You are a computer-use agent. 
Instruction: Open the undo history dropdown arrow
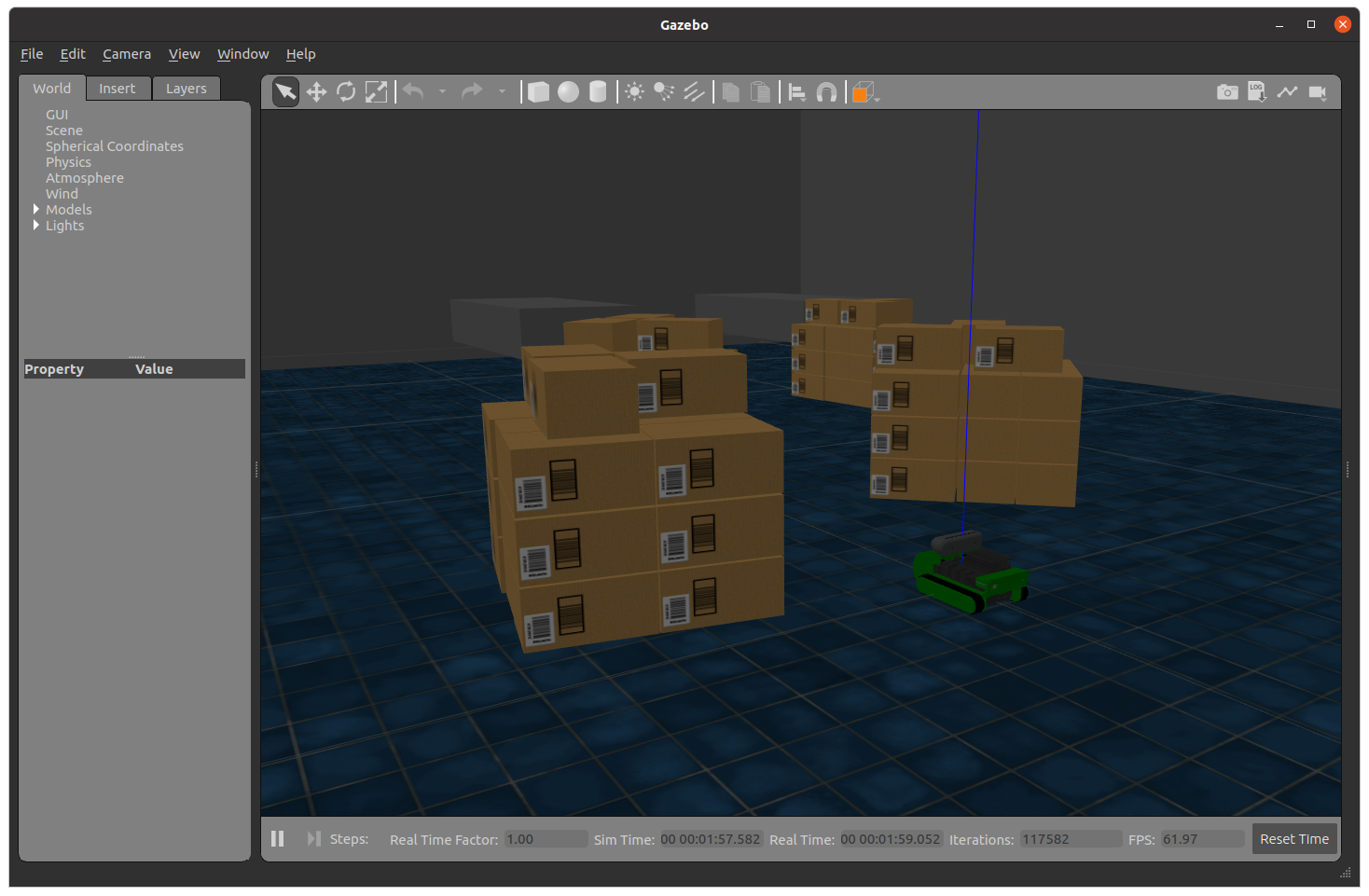tap(442, 91)
